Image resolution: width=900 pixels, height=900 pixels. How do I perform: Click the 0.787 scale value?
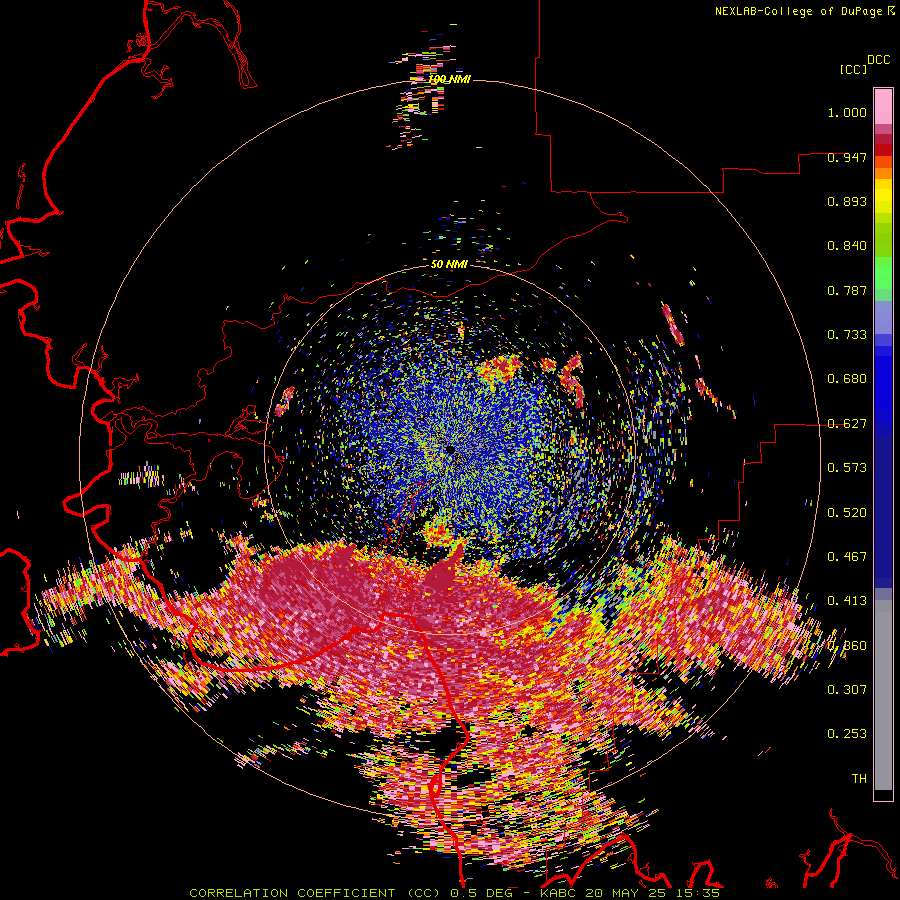point(847,290)
